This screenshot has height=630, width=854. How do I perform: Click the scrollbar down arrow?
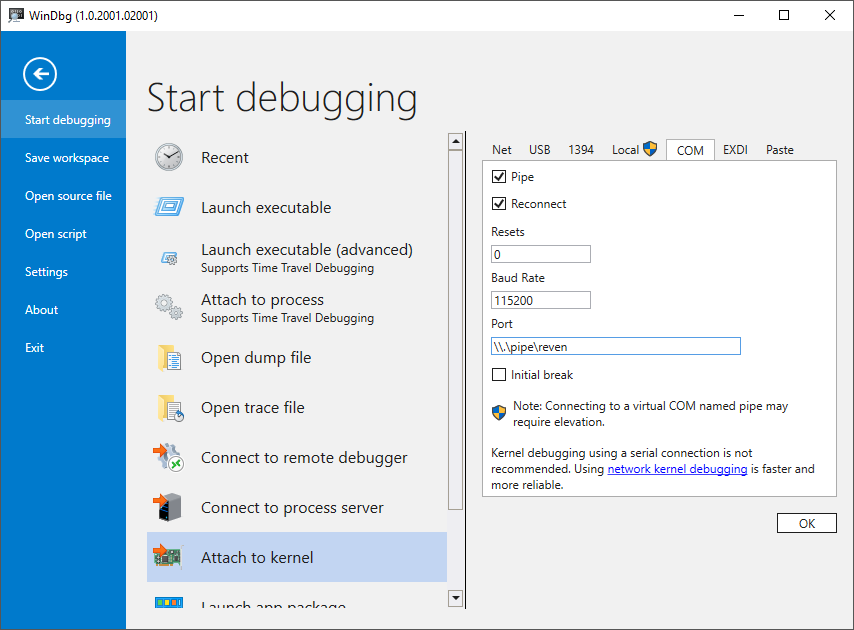tap(456, 598)
